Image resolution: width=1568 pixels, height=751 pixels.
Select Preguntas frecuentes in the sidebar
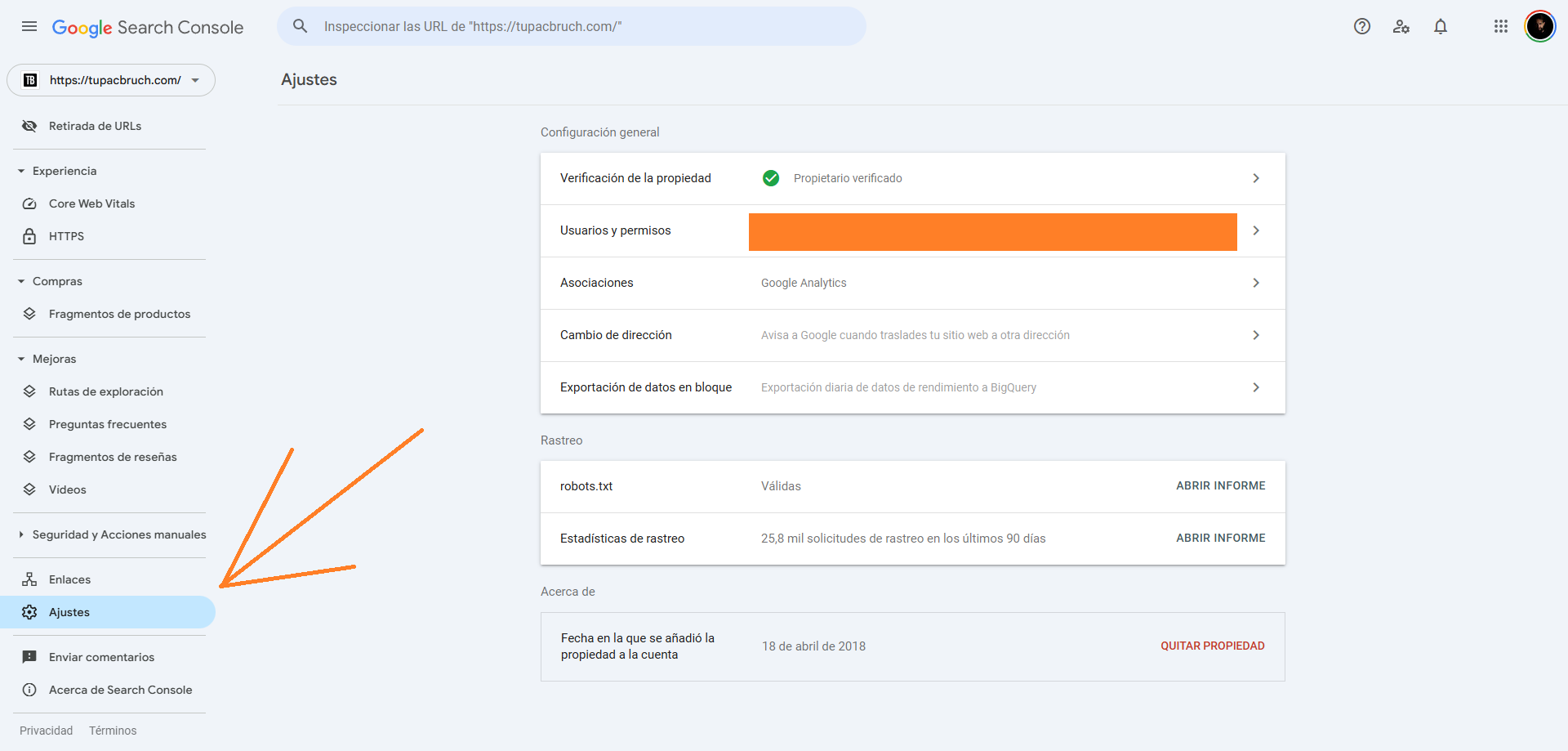pyautogui.click(x=107, y=424)
